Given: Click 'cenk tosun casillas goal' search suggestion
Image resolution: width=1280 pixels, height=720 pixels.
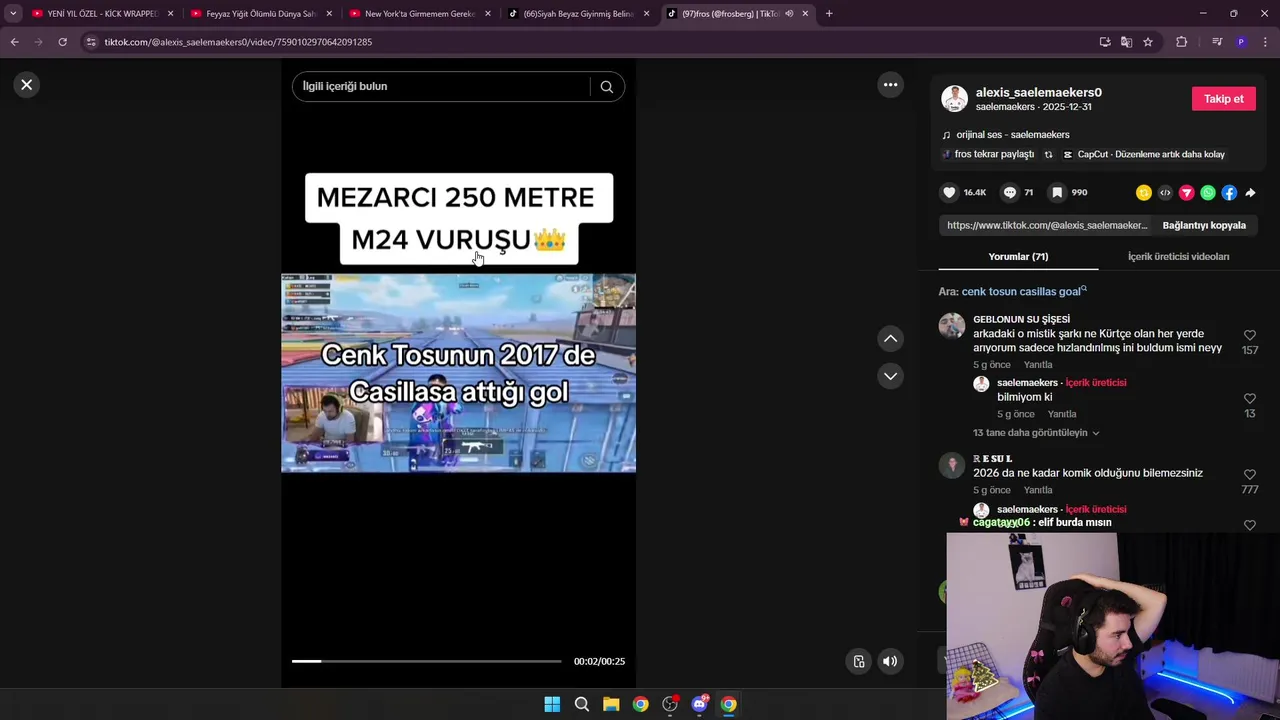Looking at the screenshot, I should click(1021, 292).
